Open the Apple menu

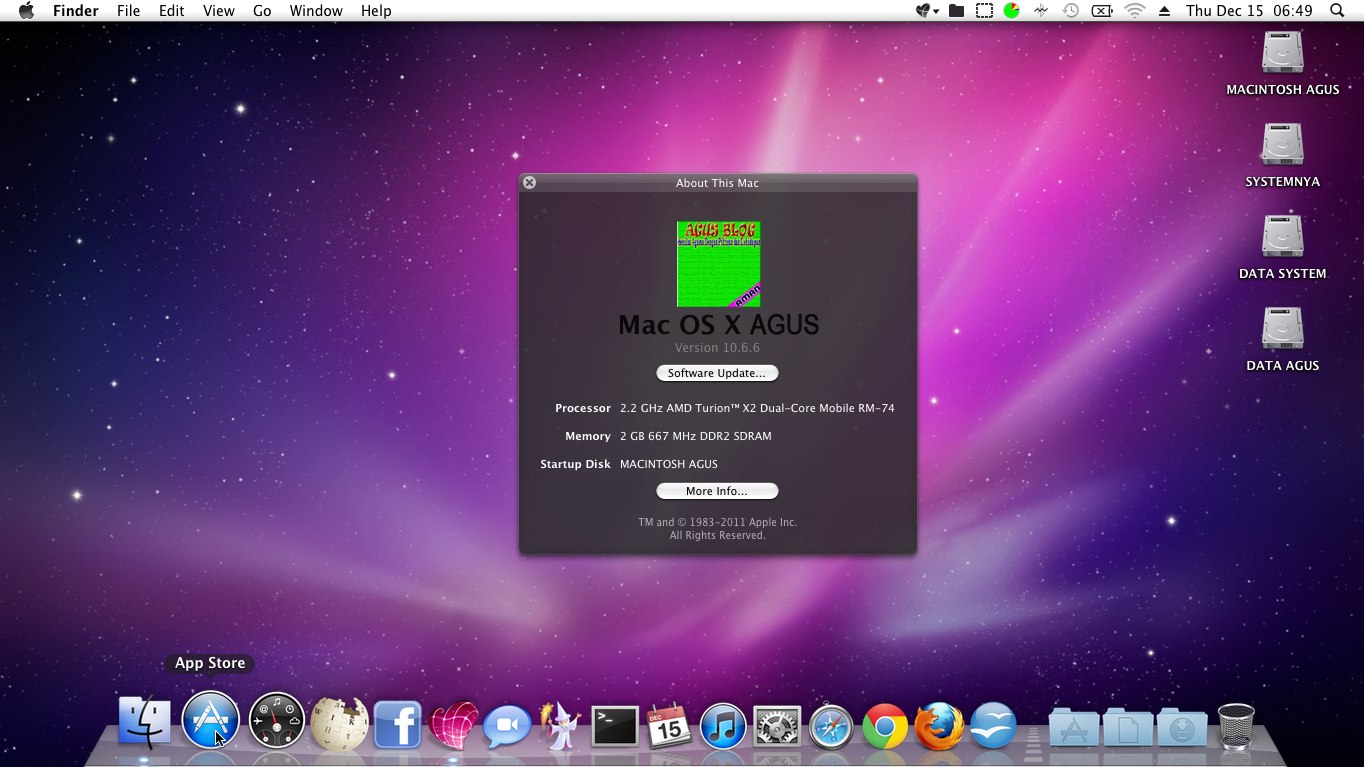[x=27, y=11]
